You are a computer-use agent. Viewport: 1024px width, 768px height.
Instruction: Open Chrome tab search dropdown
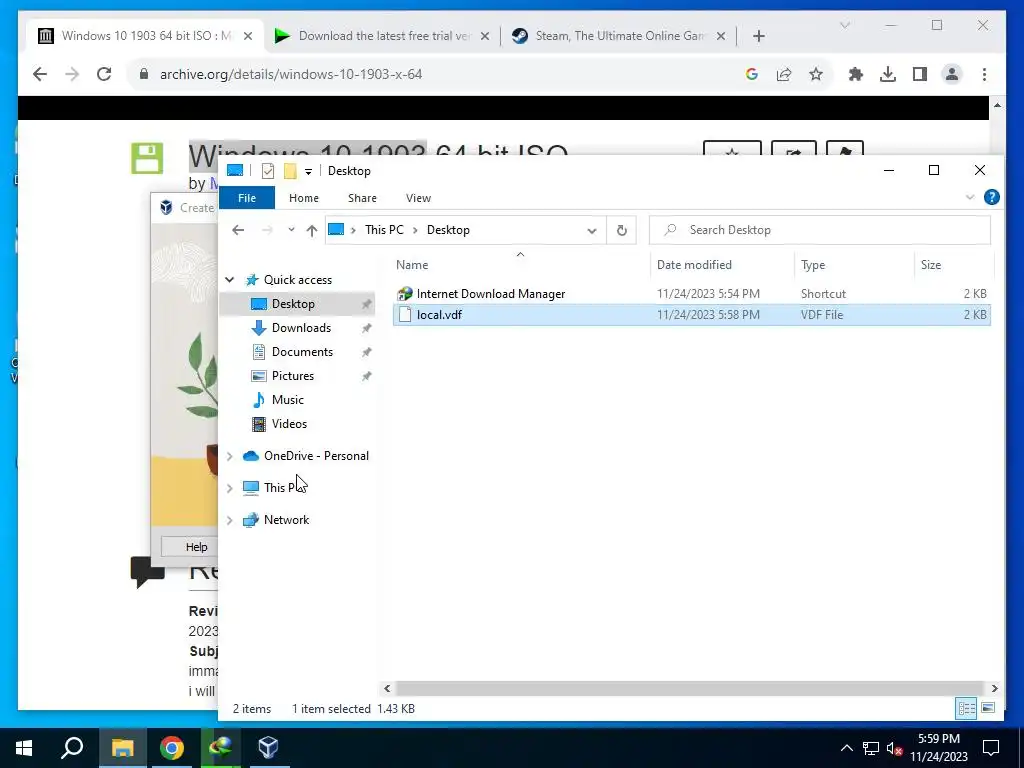(844, 25)
